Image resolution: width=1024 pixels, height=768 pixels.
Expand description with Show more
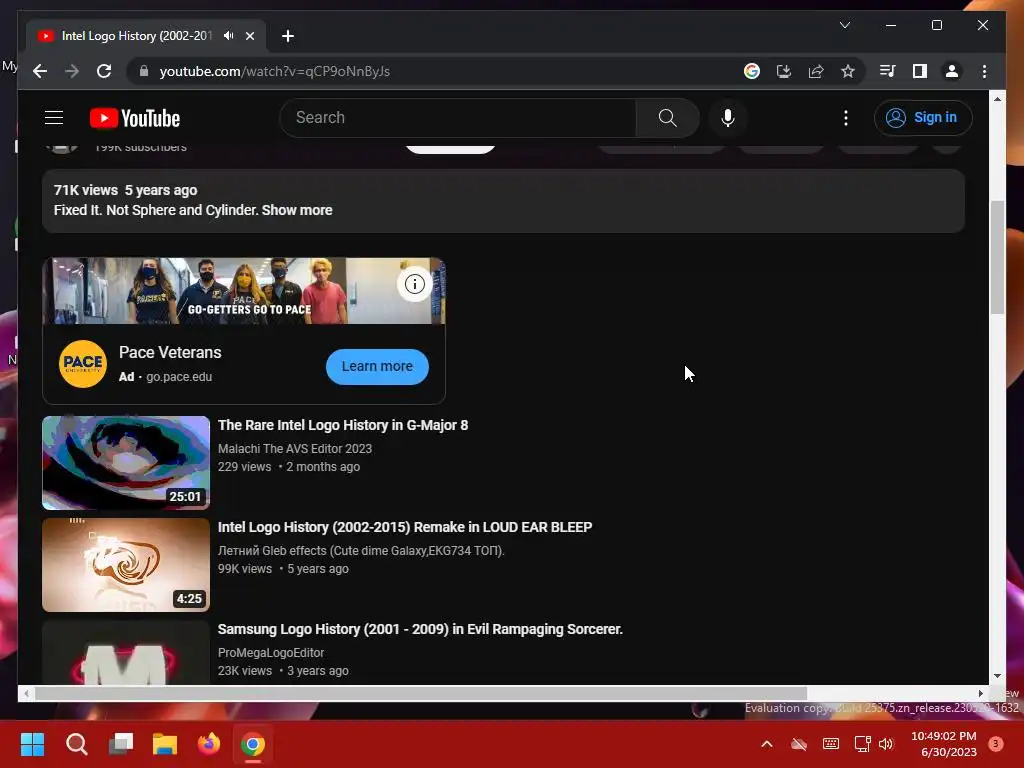tap(297, 210)
